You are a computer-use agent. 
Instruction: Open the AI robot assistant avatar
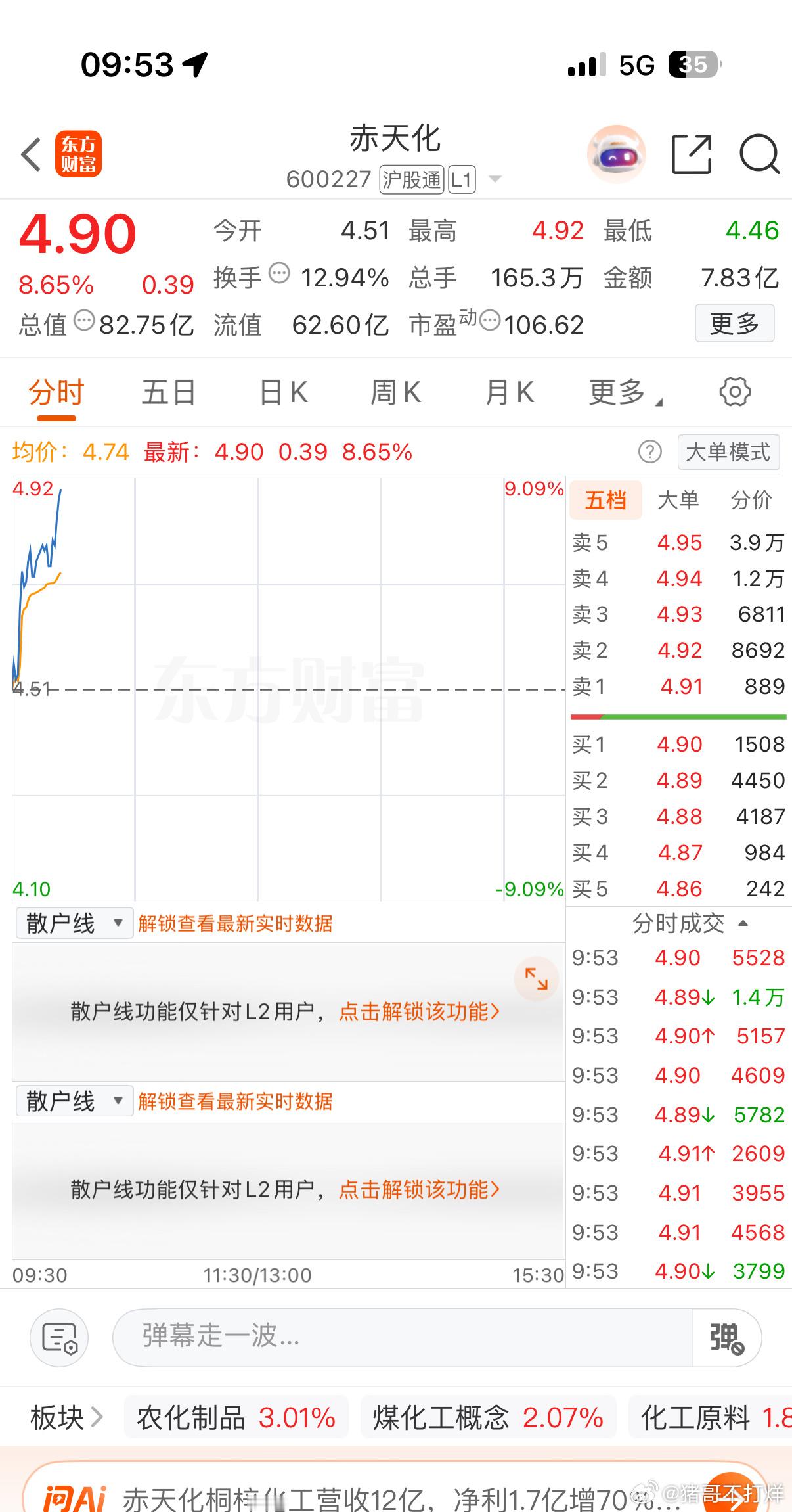click(616, 154)
